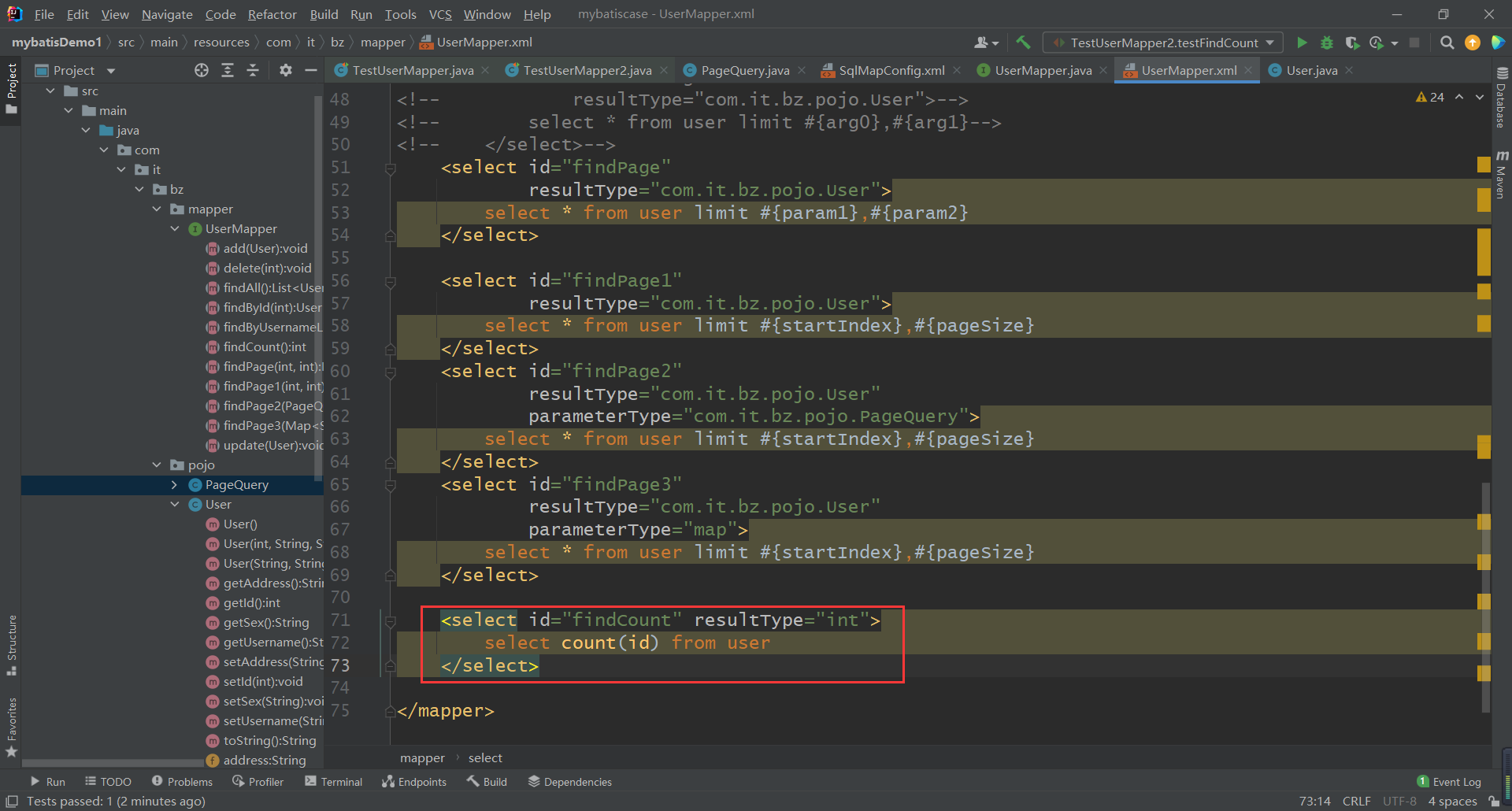The height and width of the screenshot is (811, 1512).
Task: Open the Dependencies tool window
Action: pos(569,781)
